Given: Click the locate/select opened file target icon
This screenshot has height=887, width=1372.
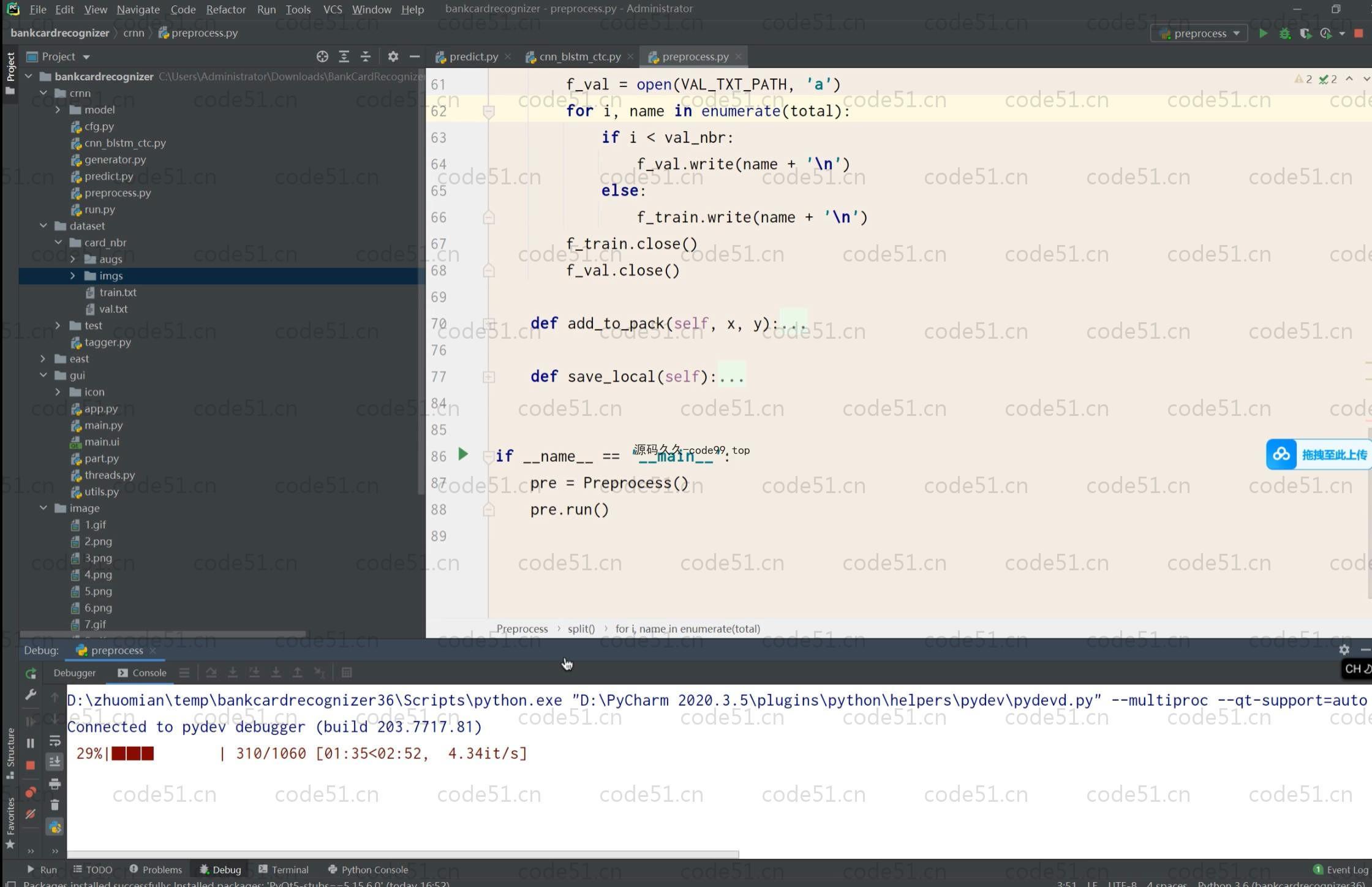Looking at the screenshot, I should [322, 56].
